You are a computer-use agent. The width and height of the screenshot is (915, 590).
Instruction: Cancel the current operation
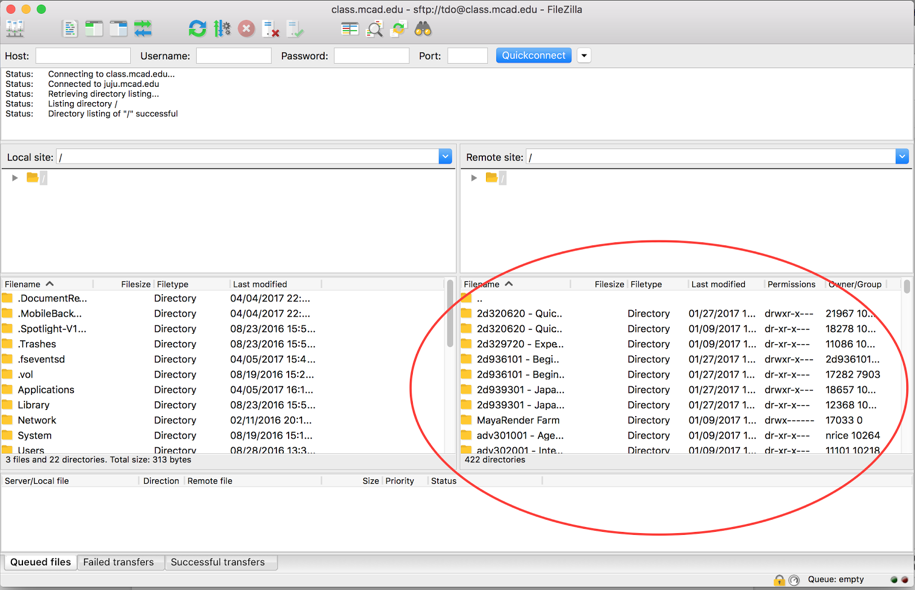coord(247,29)
